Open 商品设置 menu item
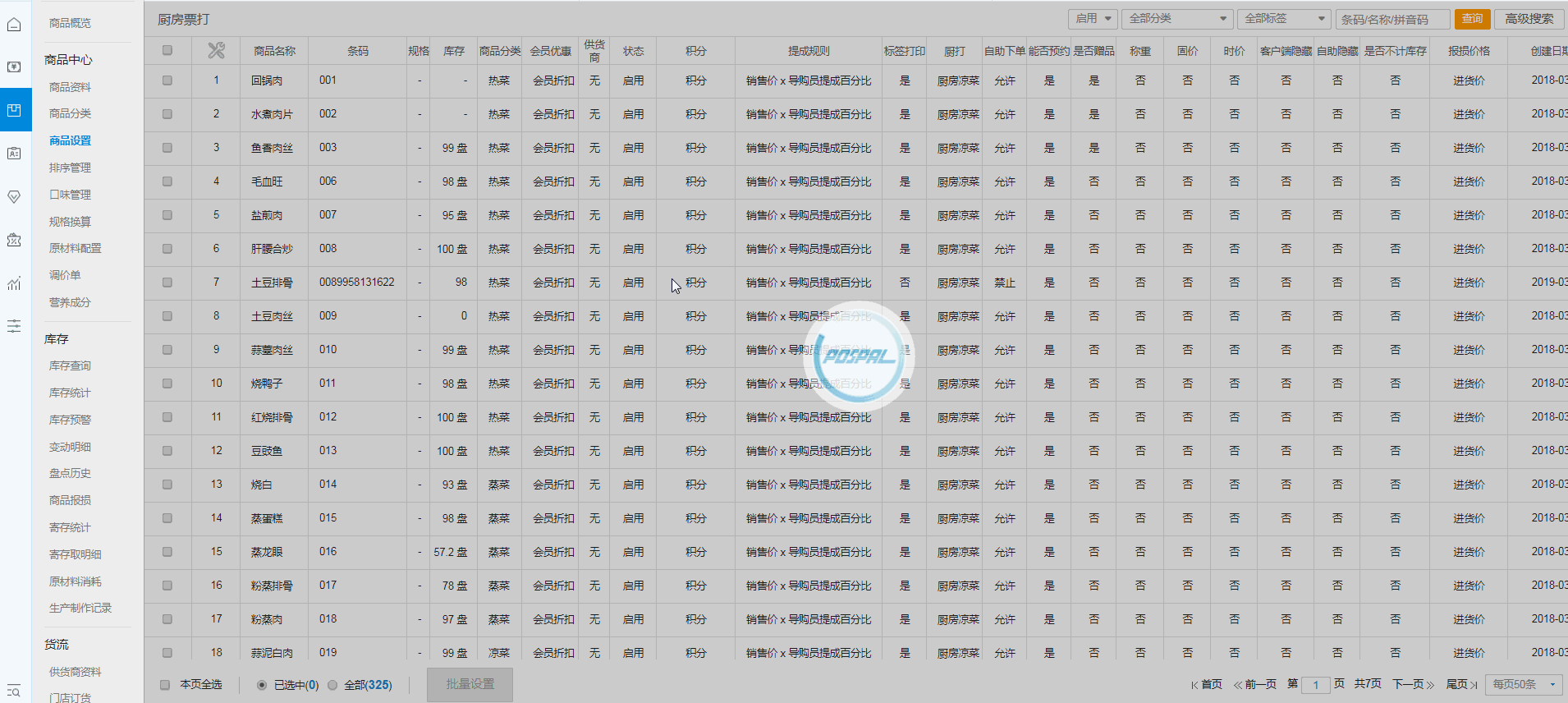Viewport: 1568px width, 703px height. tap(70, 140)
